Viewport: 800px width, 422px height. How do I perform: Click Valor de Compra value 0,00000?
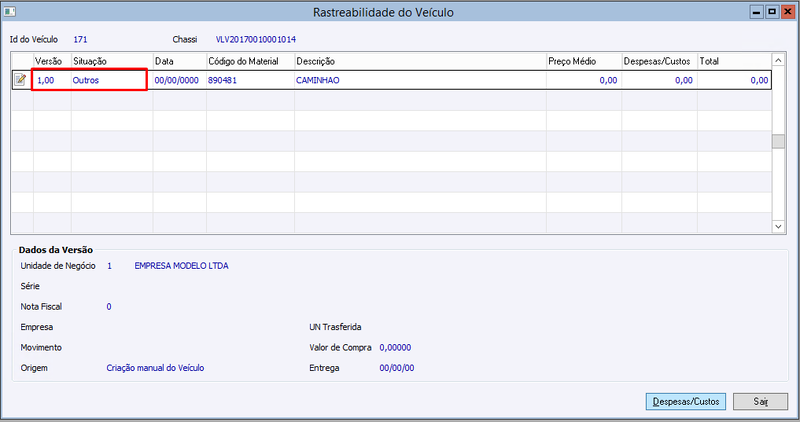click(x=395, y=347)
